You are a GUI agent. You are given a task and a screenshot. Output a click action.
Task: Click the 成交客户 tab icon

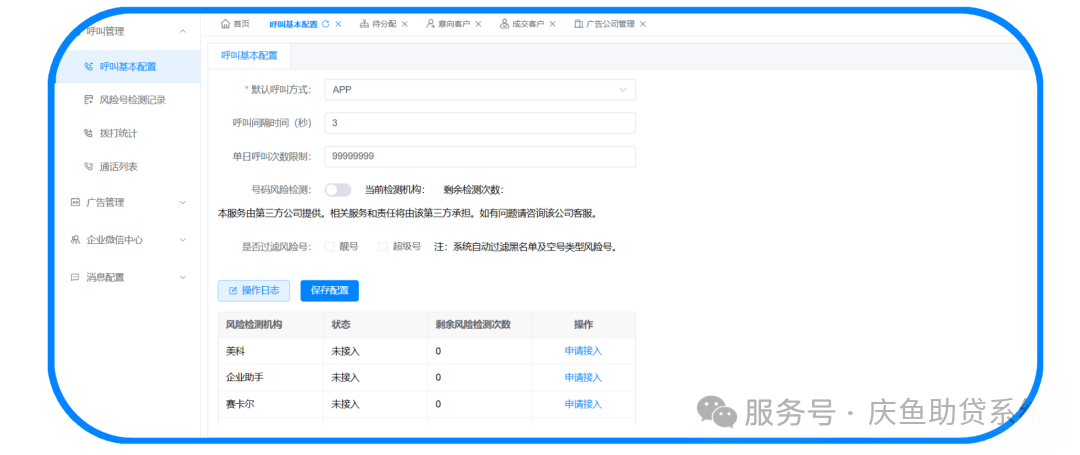coord(505,23)
